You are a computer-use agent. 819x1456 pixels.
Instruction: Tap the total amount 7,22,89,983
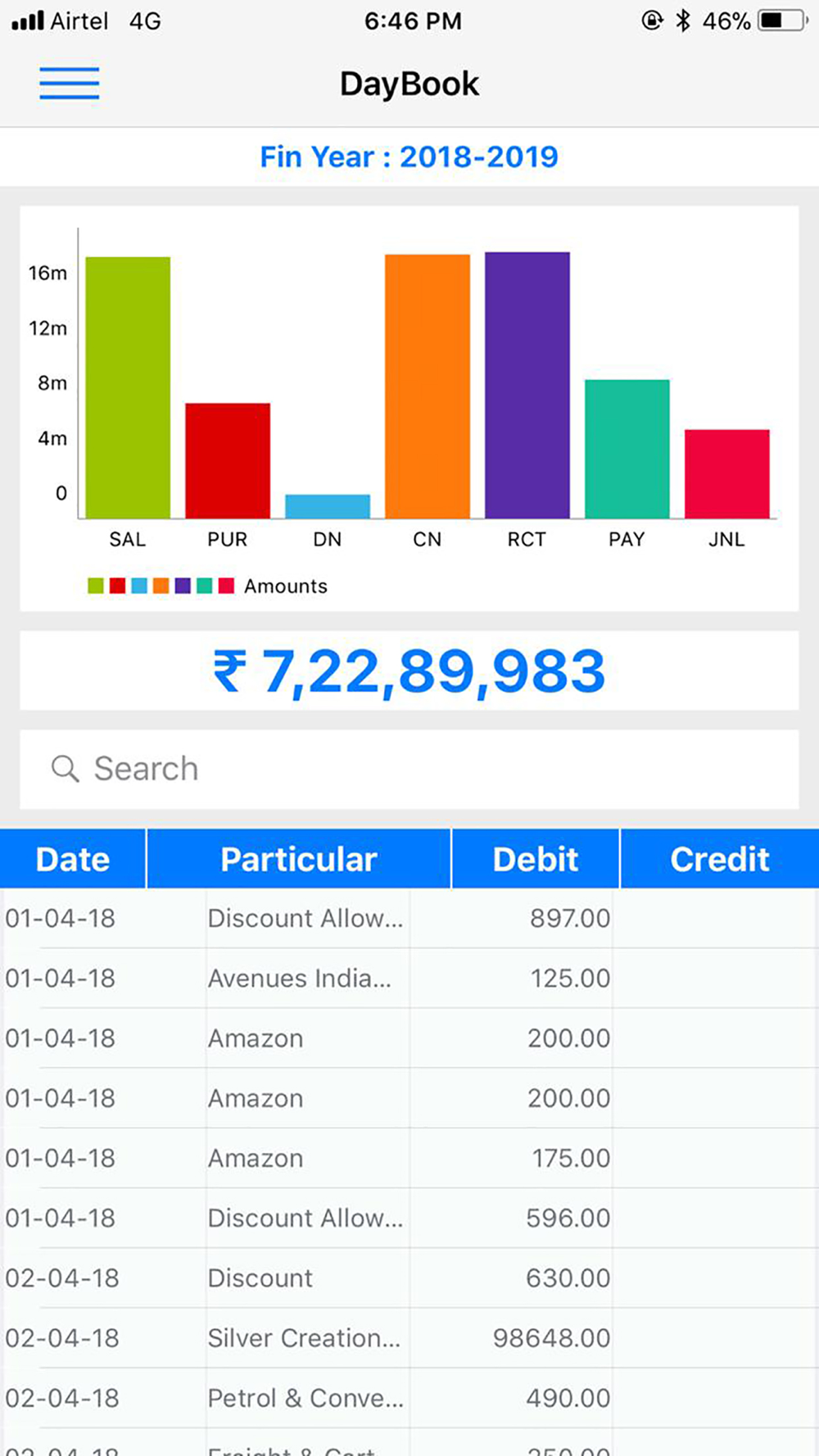pyautogui.click(x=409, y=671)
